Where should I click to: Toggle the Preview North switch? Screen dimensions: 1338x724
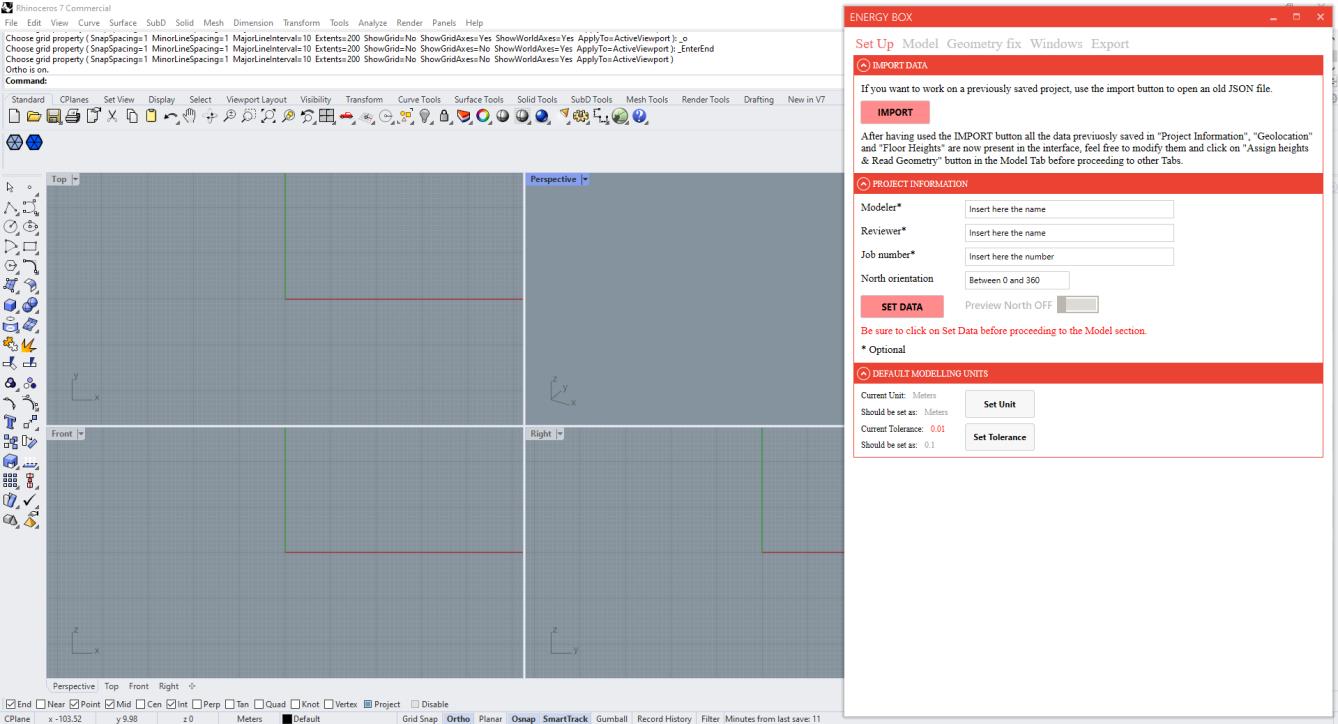point(1077,304)
